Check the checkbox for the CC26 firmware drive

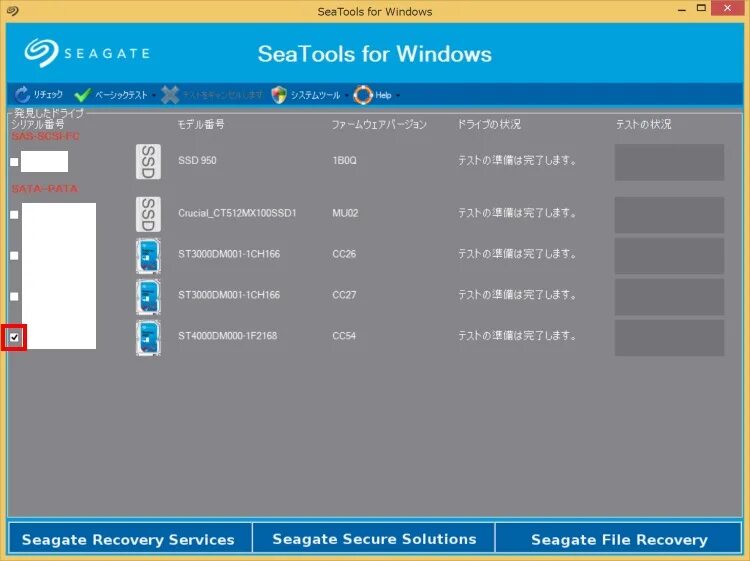(14, 256)
